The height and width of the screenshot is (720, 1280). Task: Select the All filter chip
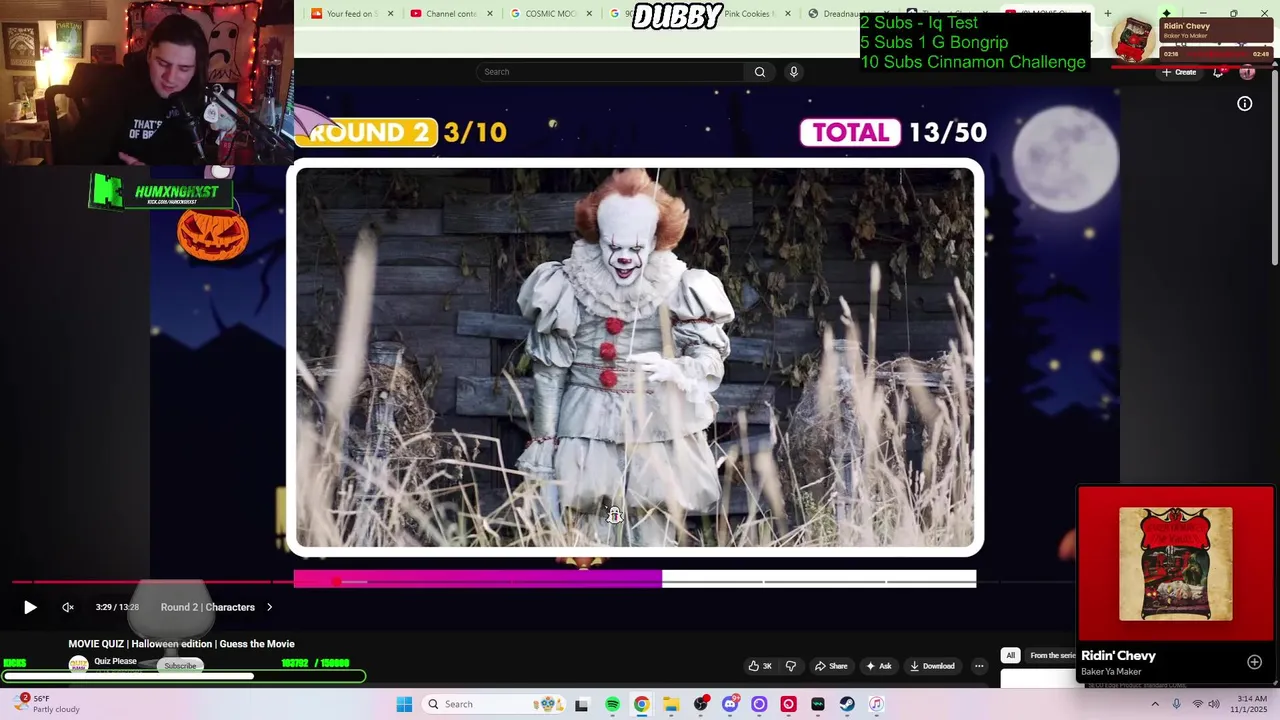coord(1010,656)
